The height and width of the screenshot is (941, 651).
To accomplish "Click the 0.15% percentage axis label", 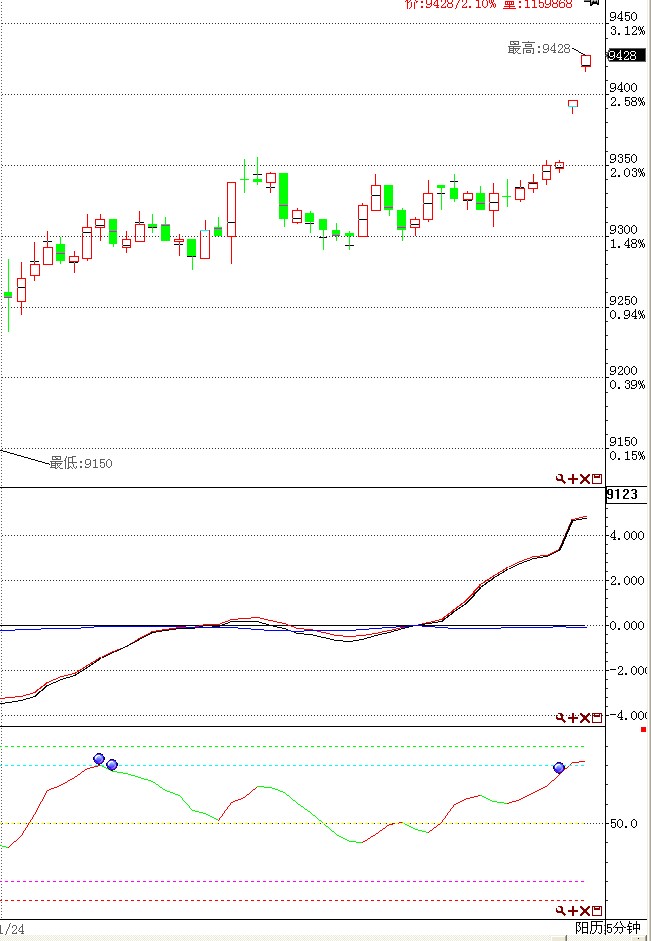I will pyautogui.click(x=628, y=456).
